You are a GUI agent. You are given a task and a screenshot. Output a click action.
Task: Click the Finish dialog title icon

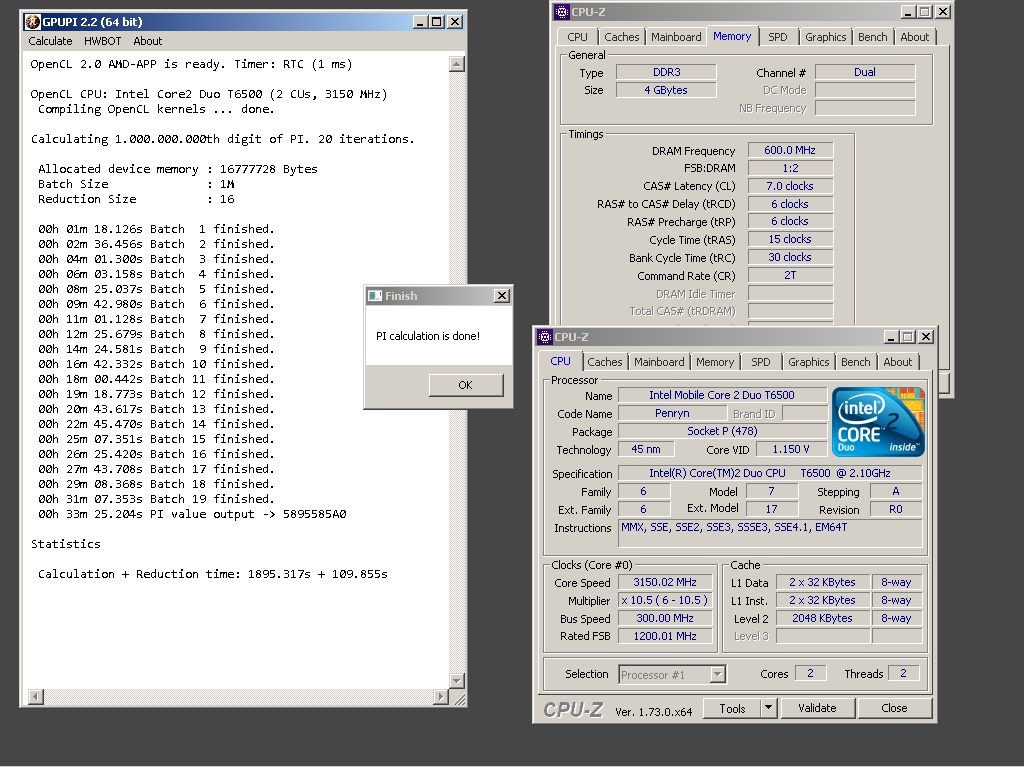375,296
